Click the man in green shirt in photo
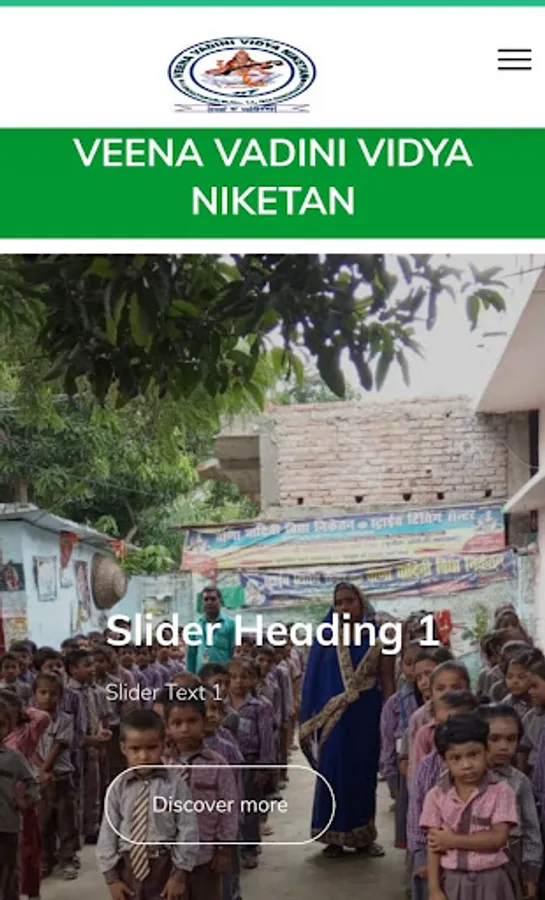The width and height of the screenshot is (545, 900). click(211, 630)
